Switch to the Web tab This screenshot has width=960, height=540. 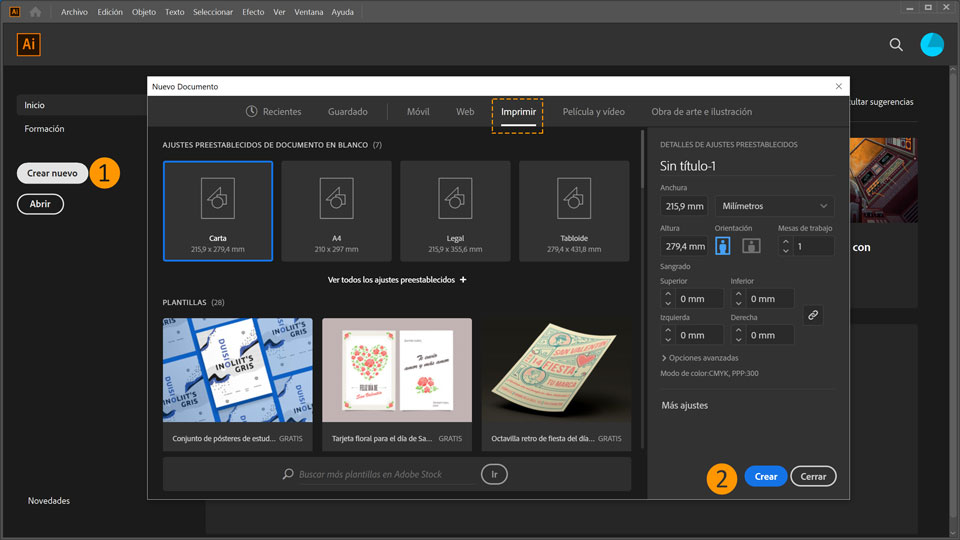465,111
